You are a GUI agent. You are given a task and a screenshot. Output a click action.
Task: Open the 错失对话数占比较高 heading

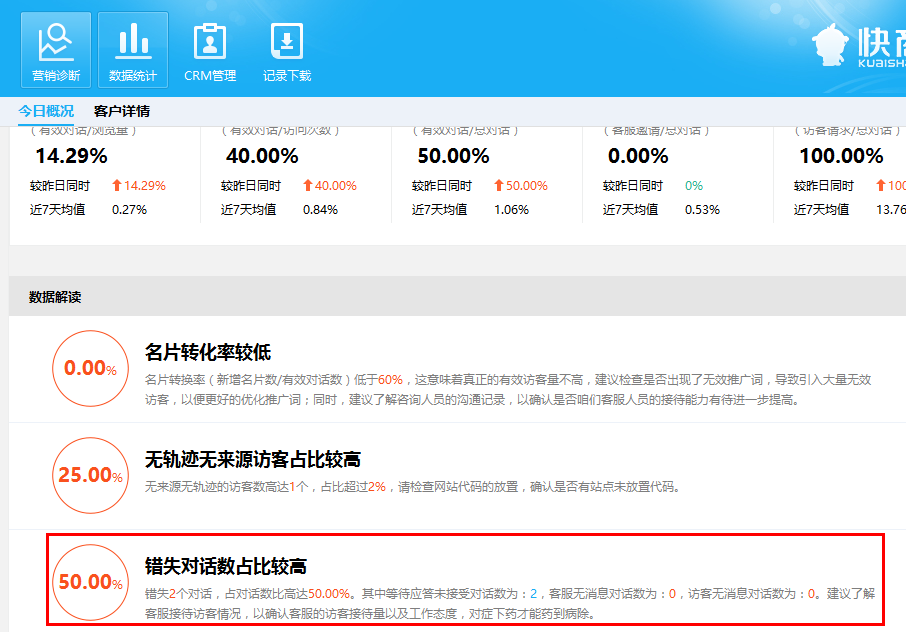226,567
